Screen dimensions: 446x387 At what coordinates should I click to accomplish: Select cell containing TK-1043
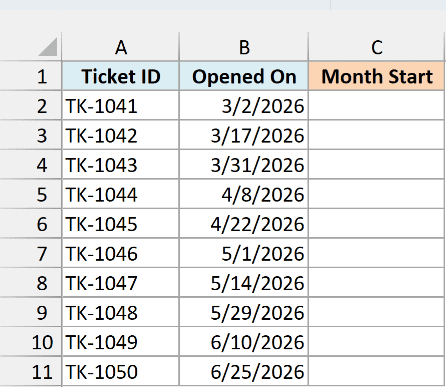pyautogui.click(x=121, y=164)
